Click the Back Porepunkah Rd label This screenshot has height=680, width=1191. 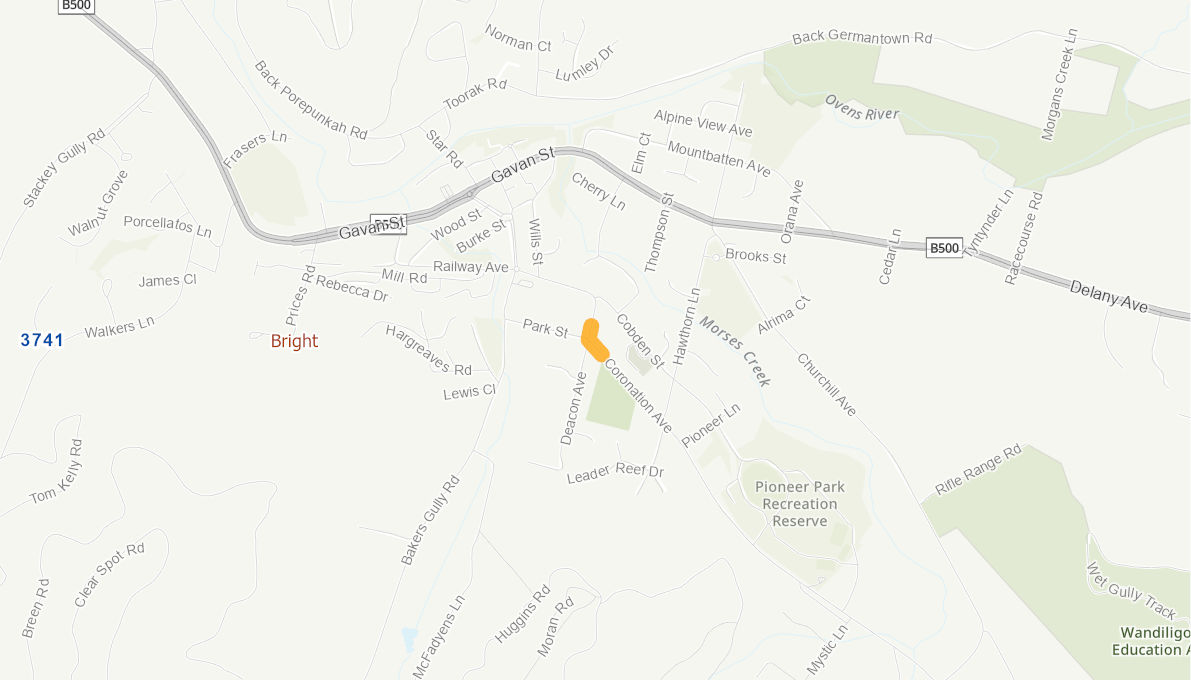pyautogui.click(x=311, y=100)
